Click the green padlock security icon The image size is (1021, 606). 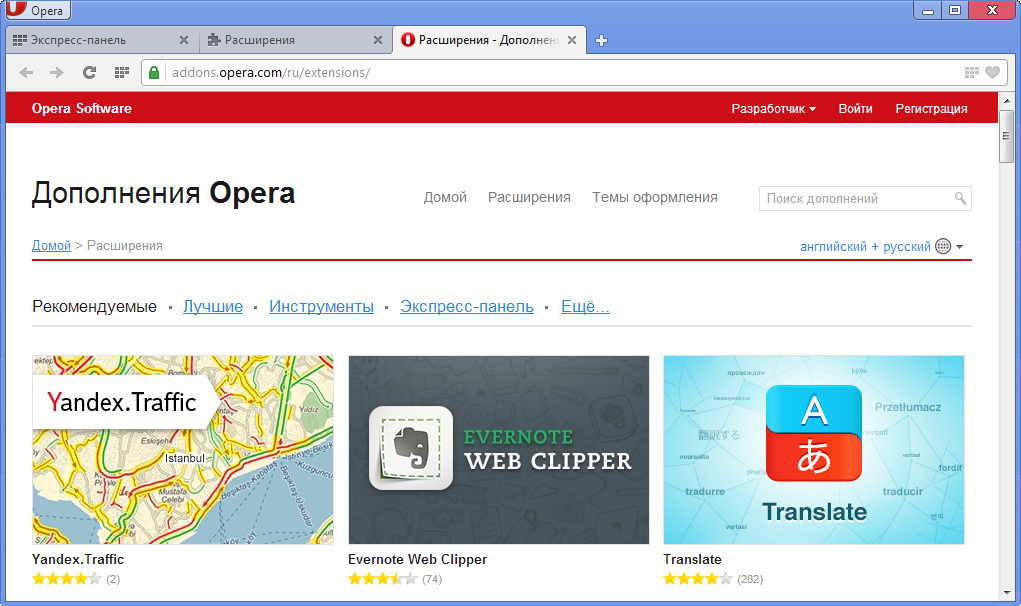tap(154, 72)
